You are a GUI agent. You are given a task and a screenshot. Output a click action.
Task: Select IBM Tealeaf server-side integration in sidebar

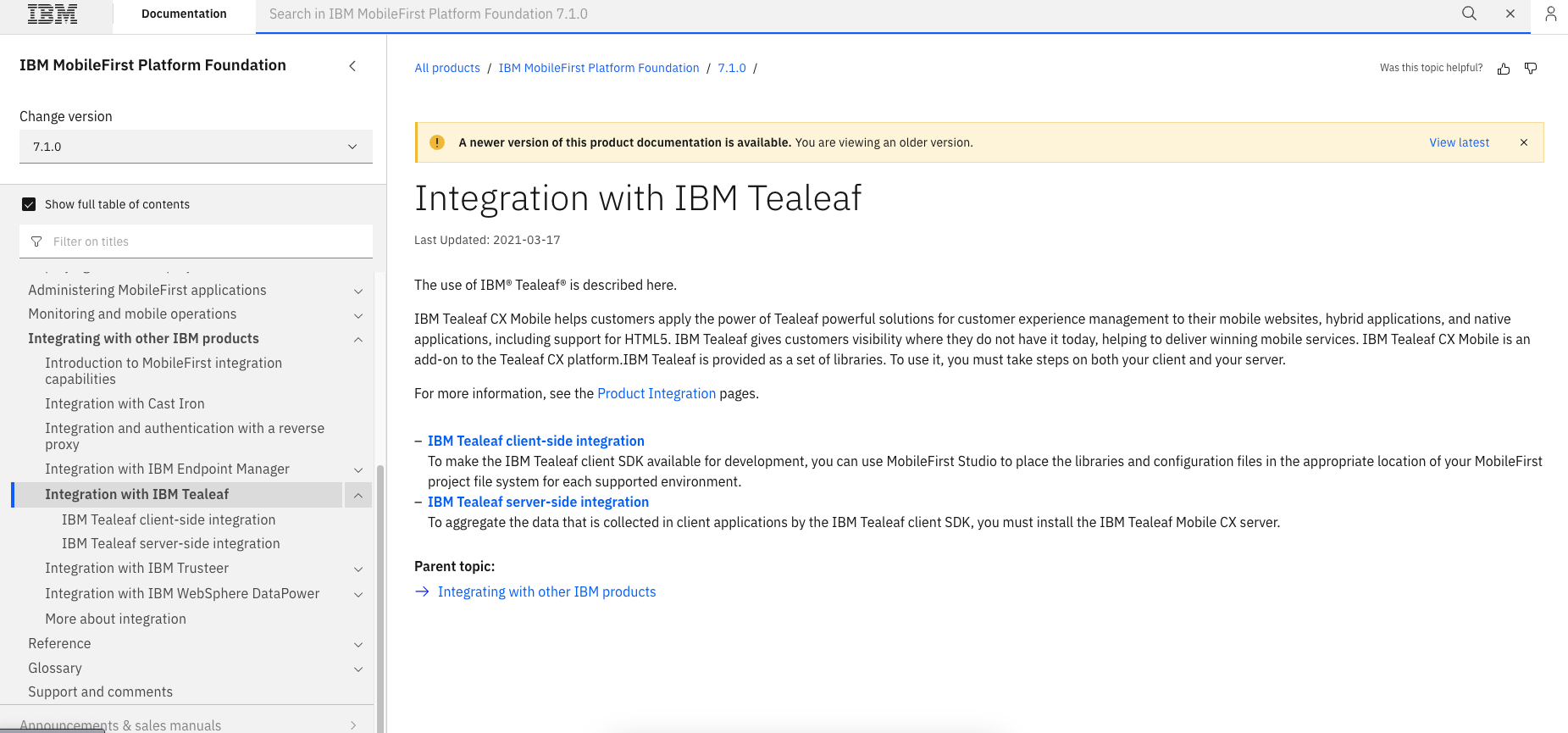click(x=171, y=544)
